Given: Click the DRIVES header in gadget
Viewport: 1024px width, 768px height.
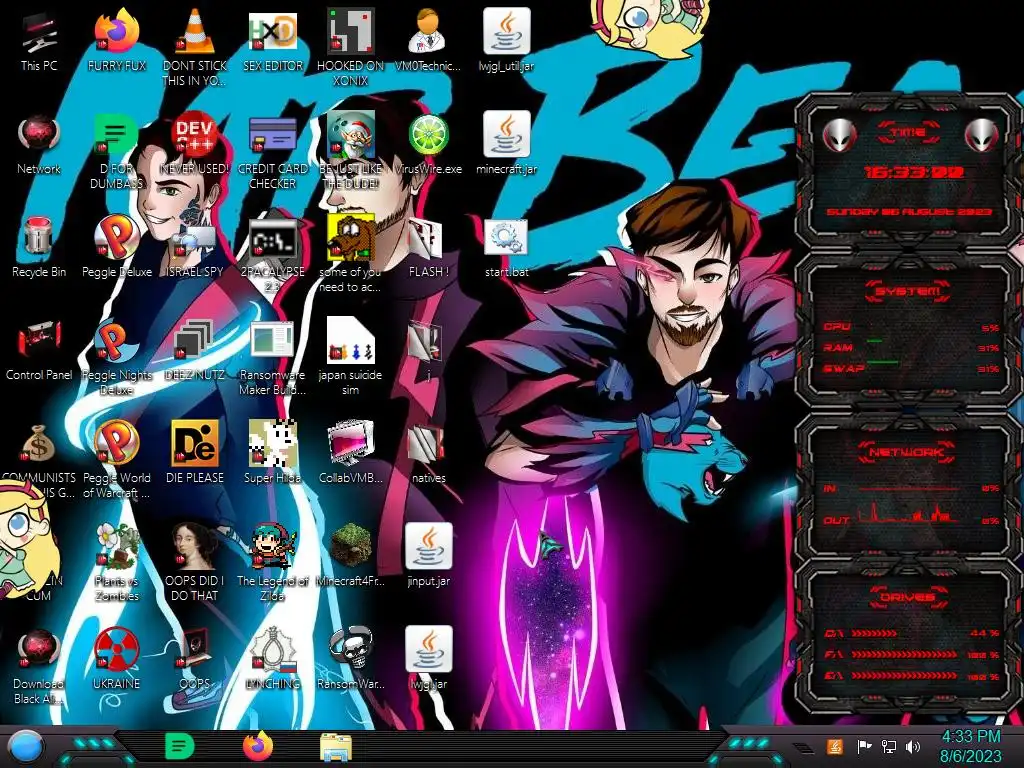Looking at the screenshot, I should (x=907, y=597).
